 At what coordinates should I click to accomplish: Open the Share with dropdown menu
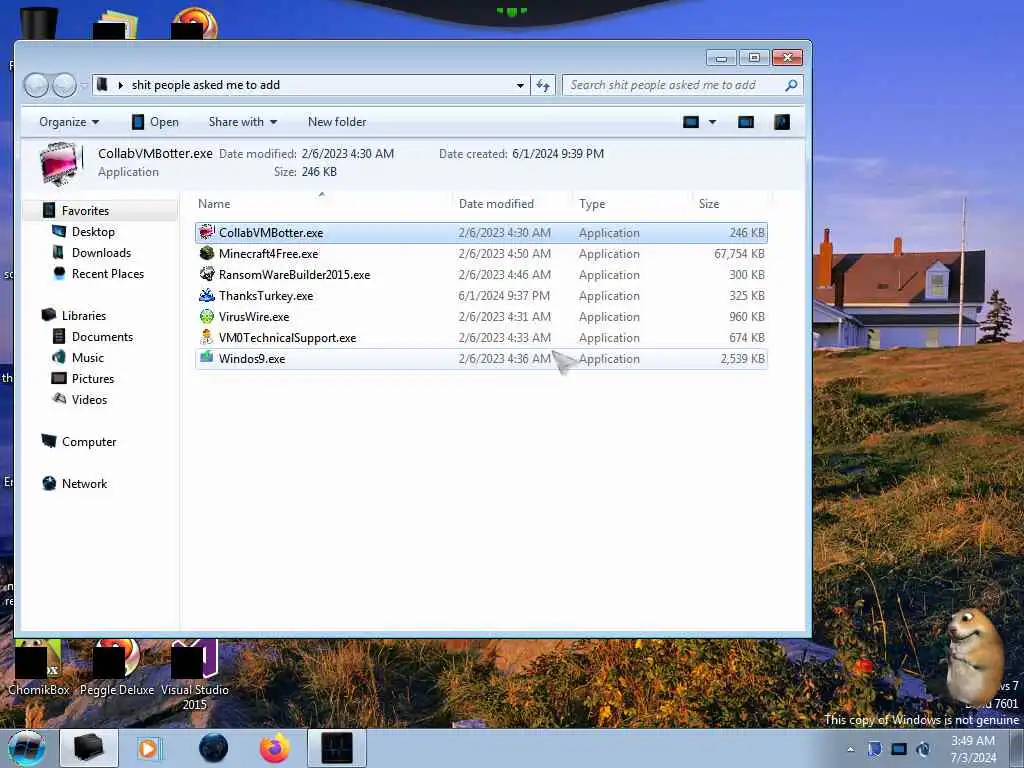[x=243, y=122]
